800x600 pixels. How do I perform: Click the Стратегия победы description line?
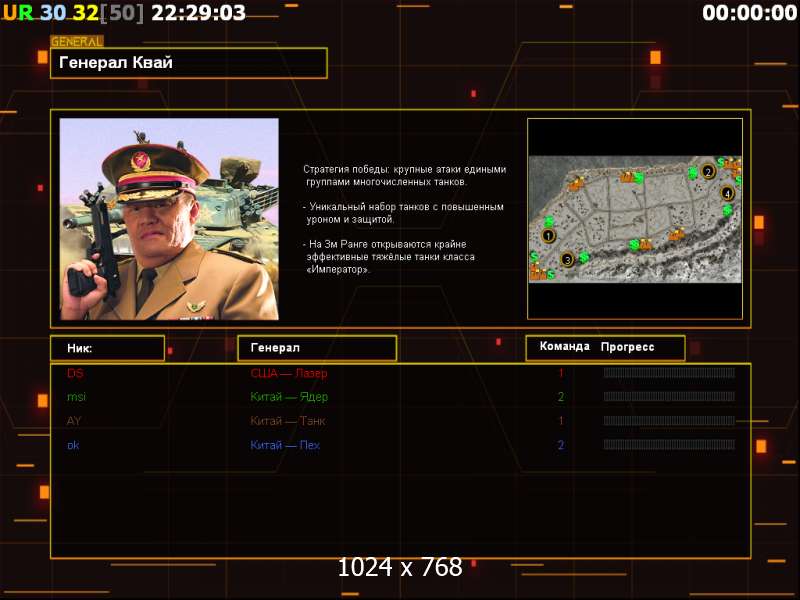(405, 169)
